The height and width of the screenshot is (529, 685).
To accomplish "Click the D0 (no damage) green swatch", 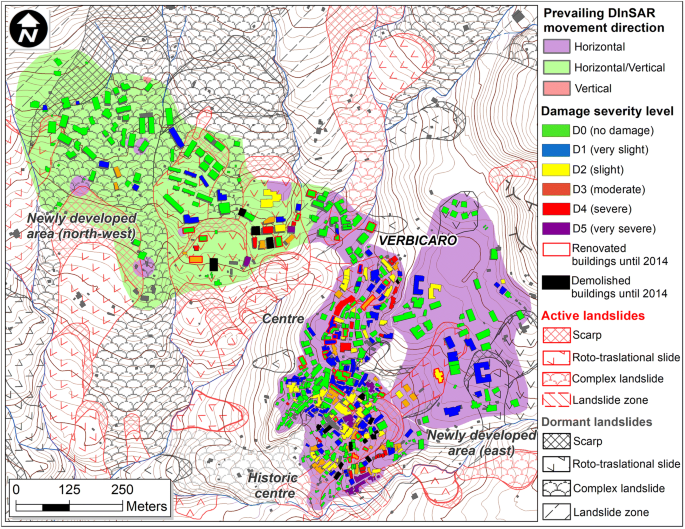I will click(556, 130).
